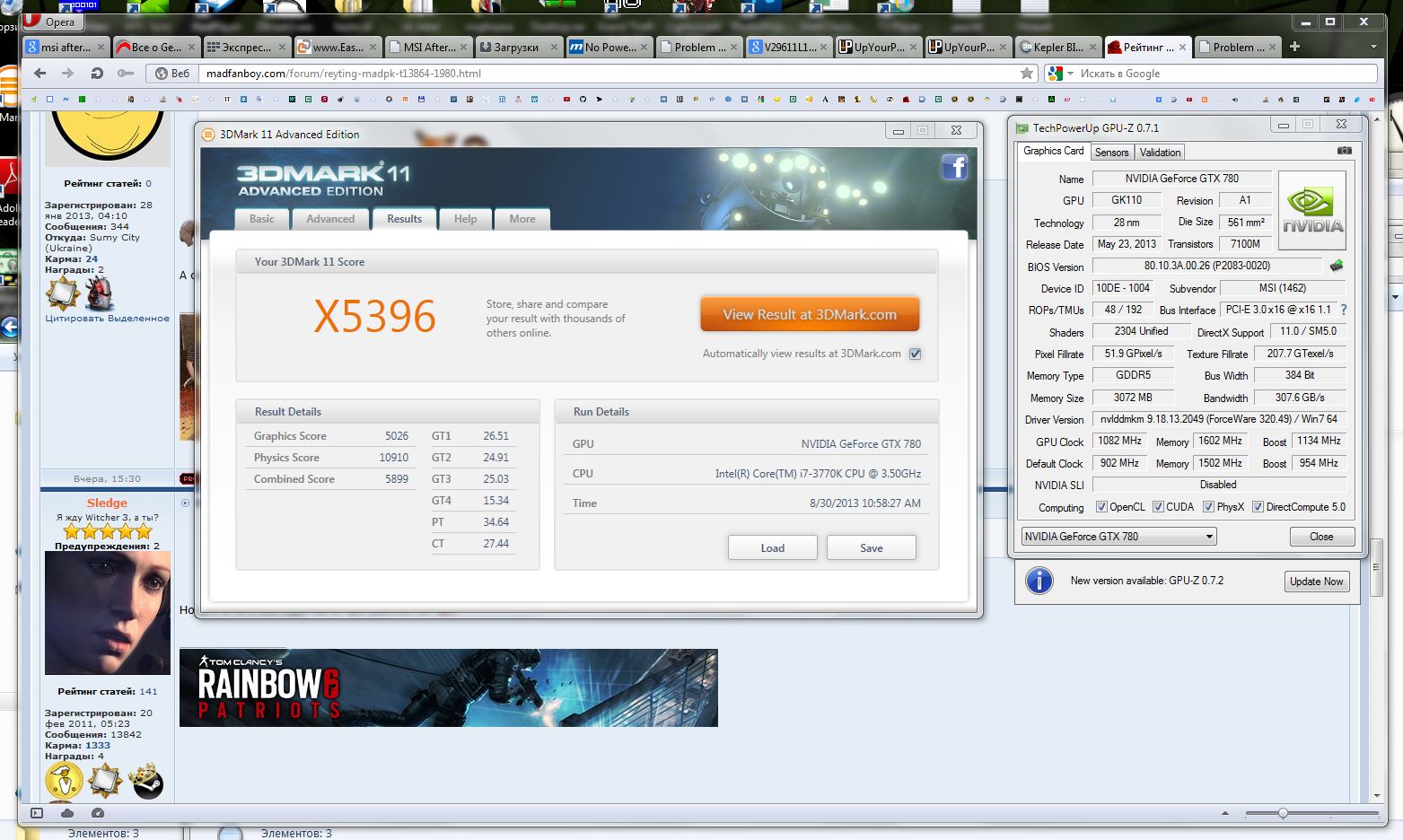Adjust the Opera zoom slider
Viewport: 1403px width, 840px height.
coord(1283,813)
